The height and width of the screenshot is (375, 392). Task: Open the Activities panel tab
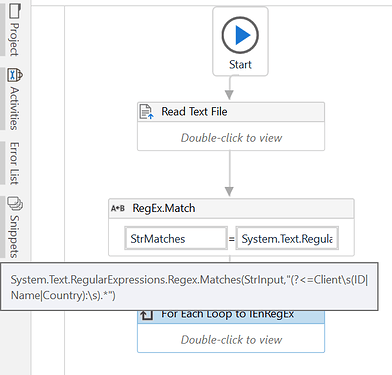(x=14, y=99)
